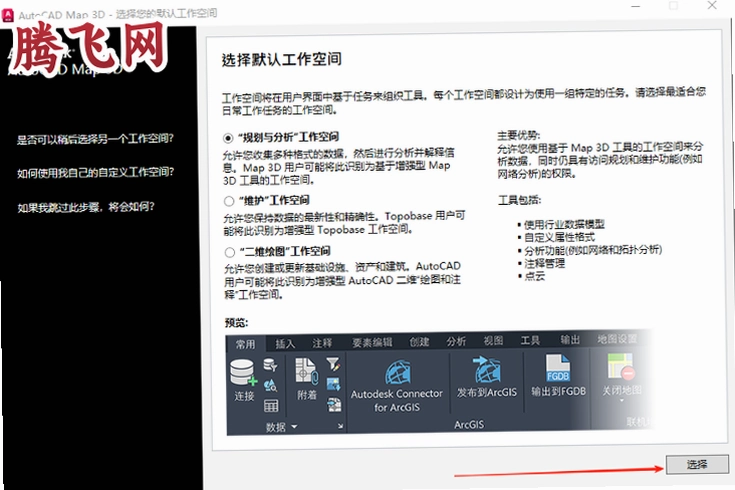This screenshot has height=490, width=735.
Task: Click the 连接 (Connect) database icon in preview
Action: 244,373
